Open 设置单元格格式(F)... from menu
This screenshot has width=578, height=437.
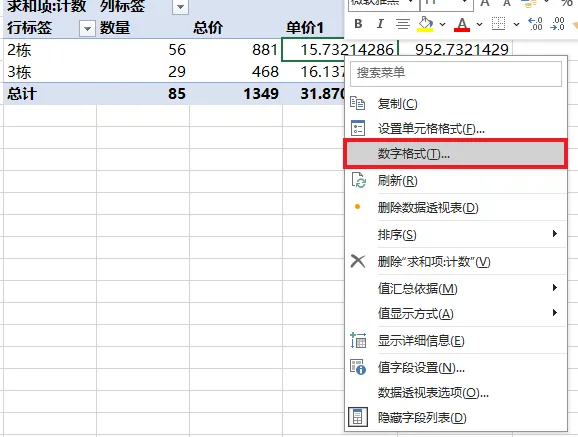pos(456,129)
